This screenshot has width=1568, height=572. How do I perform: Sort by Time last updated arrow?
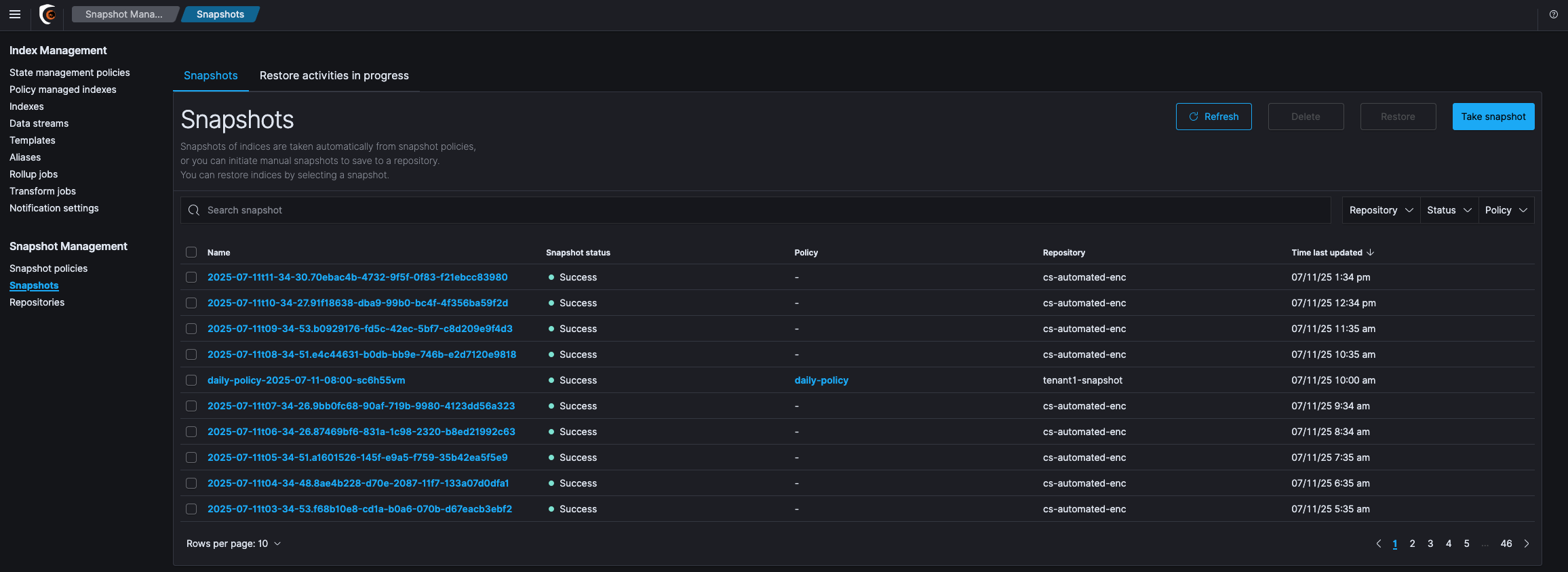click(1371, 252)
